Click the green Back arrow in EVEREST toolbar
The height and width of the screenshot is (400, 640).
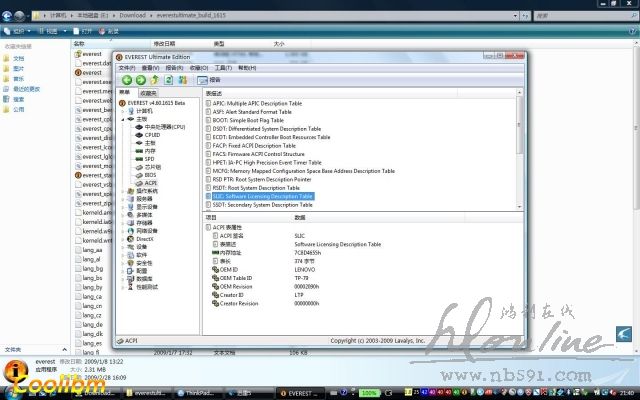click(x=127, y=80)
